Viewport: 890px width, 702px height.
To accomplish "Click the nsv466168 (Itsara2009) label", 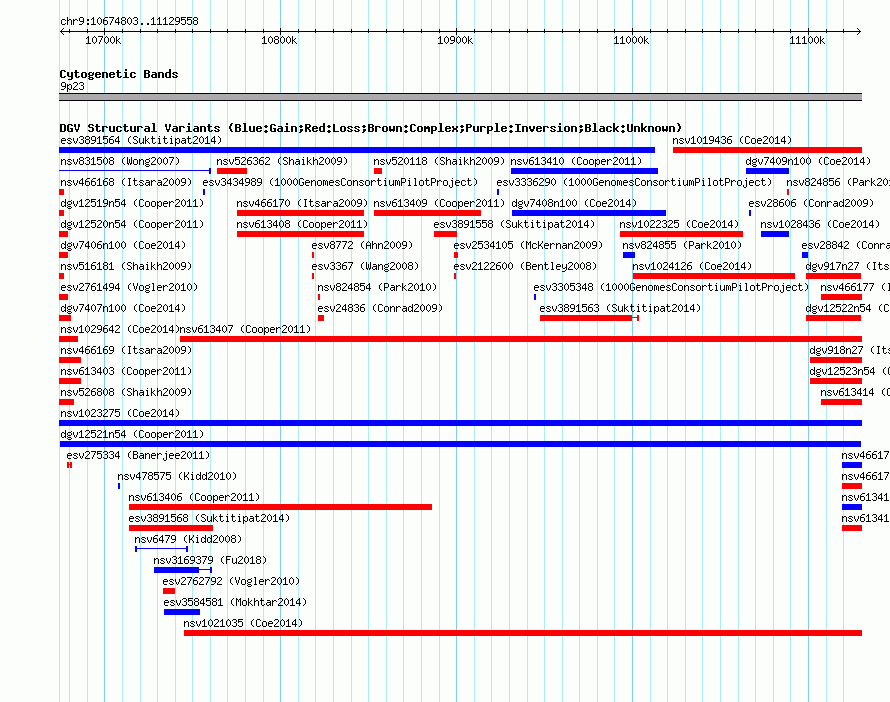I will (126, 182).
